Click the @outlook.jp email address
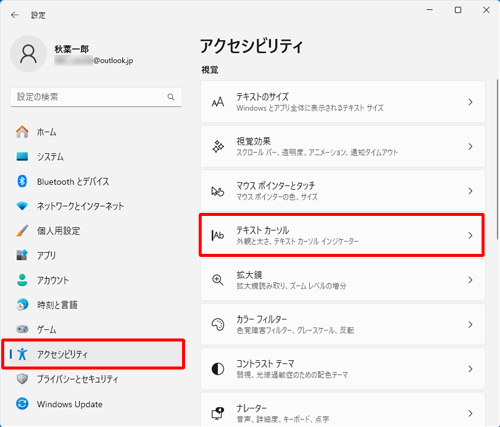 tap(113, 60)
